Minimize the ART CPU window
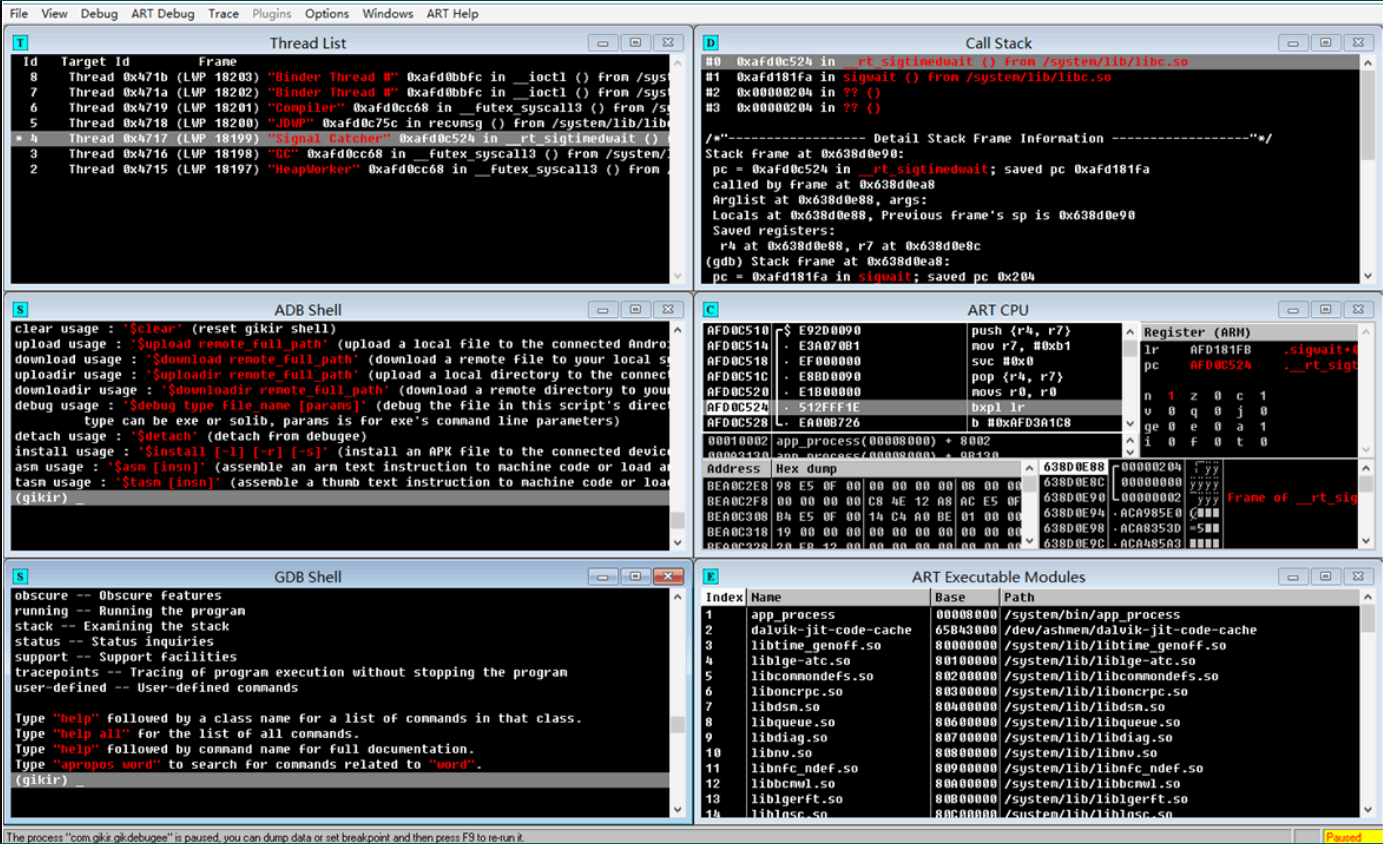The height and width of the screenshot is (844, 1383). coord(1292,310)
